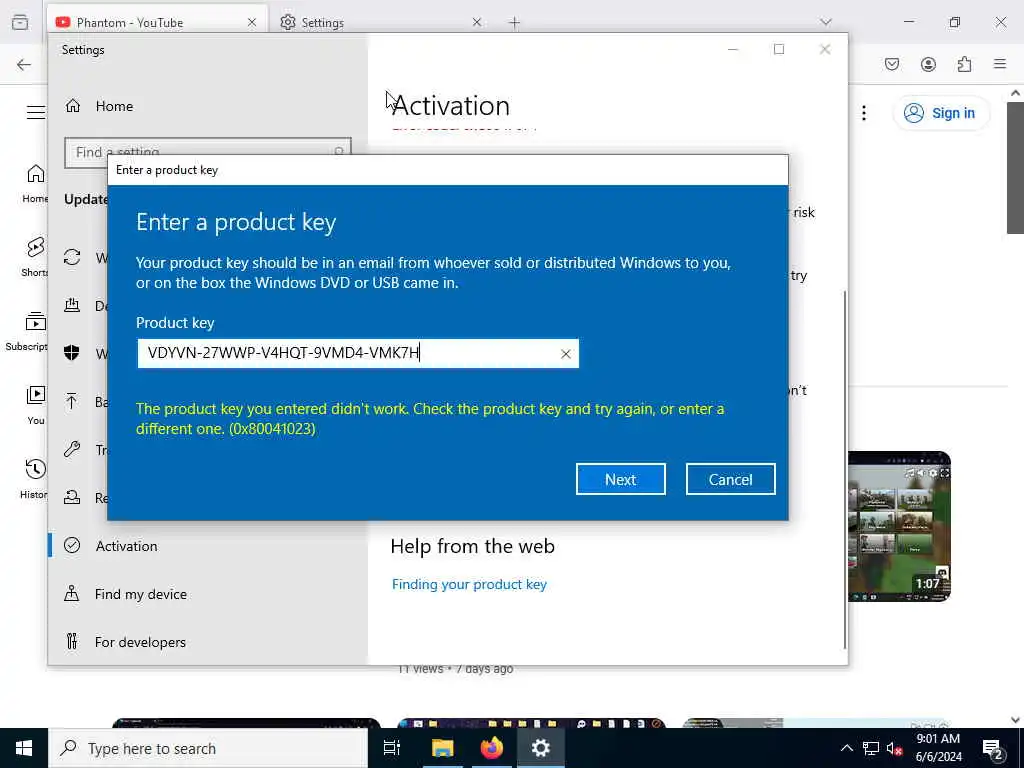Open File Explorer from taskbar
Screen dimensions: 1024x768
tap(442, 748)
